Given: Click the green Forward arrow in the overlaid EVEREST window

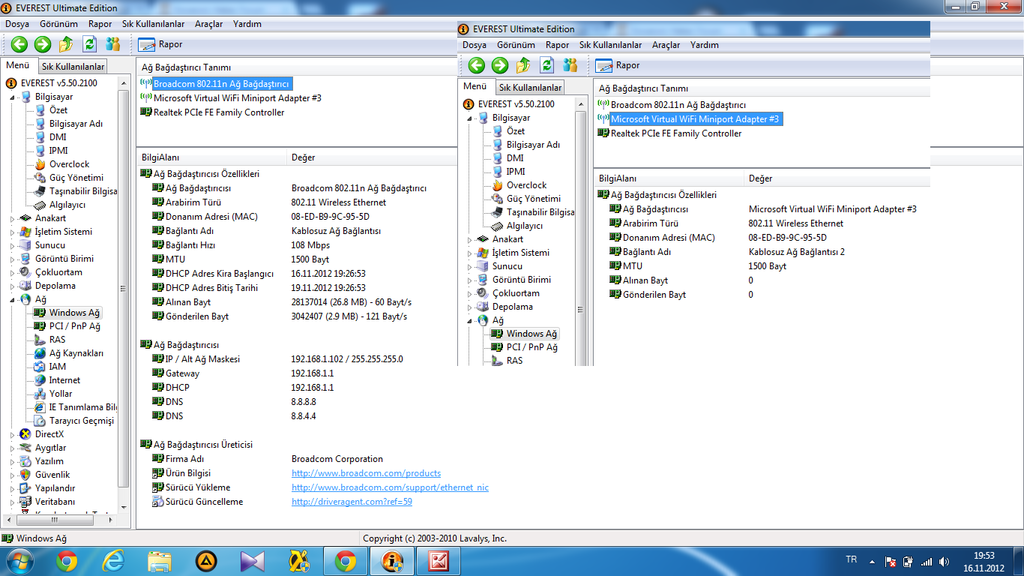Looking at the screenshot, I should pyautogui.click(x=500, y=65).
